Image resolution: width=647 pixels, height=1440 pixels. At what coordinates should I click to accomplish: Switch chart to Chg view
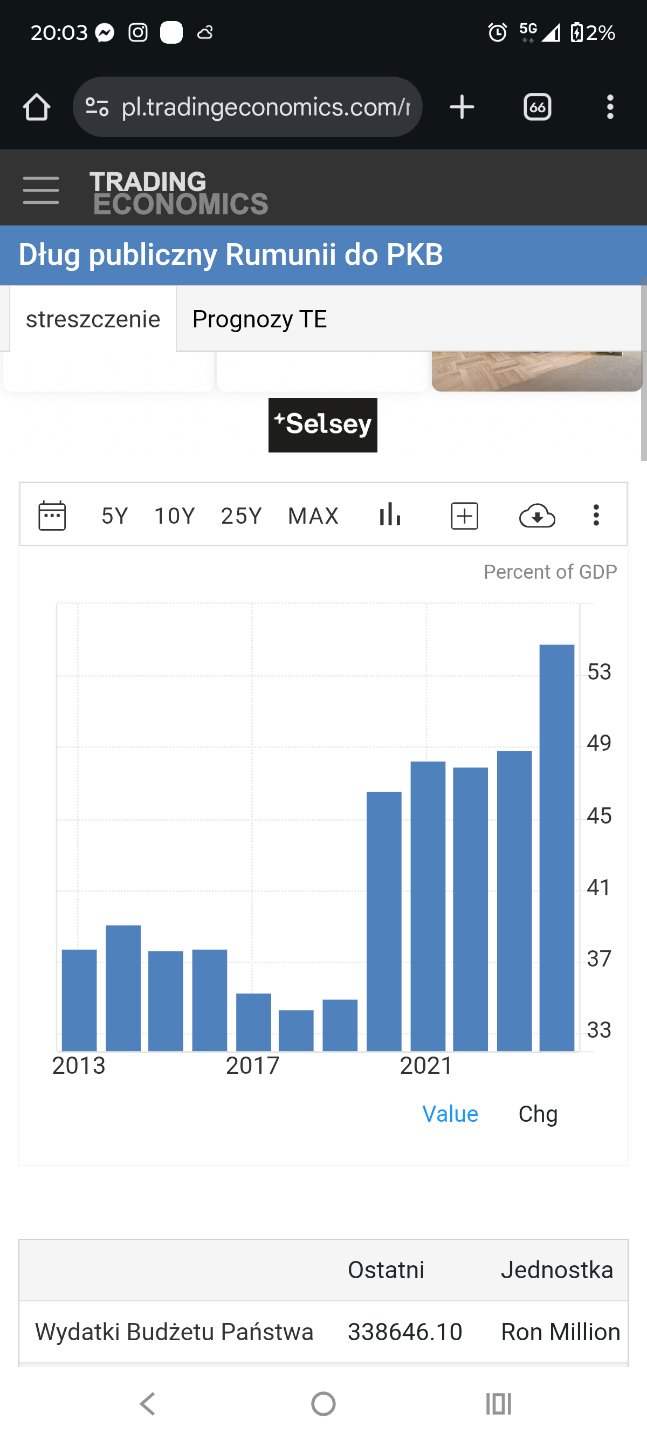[x=538, y=1114]
